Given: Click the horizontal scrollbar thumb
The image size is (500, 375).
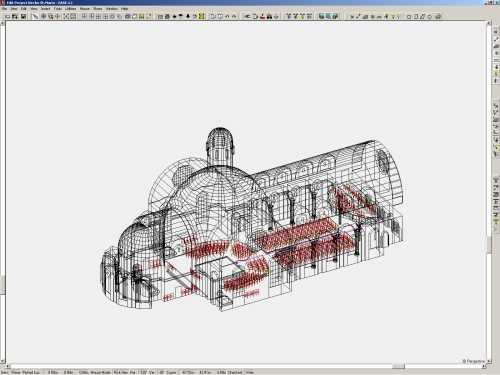Looking at the screenshot, I should point(398,366).
